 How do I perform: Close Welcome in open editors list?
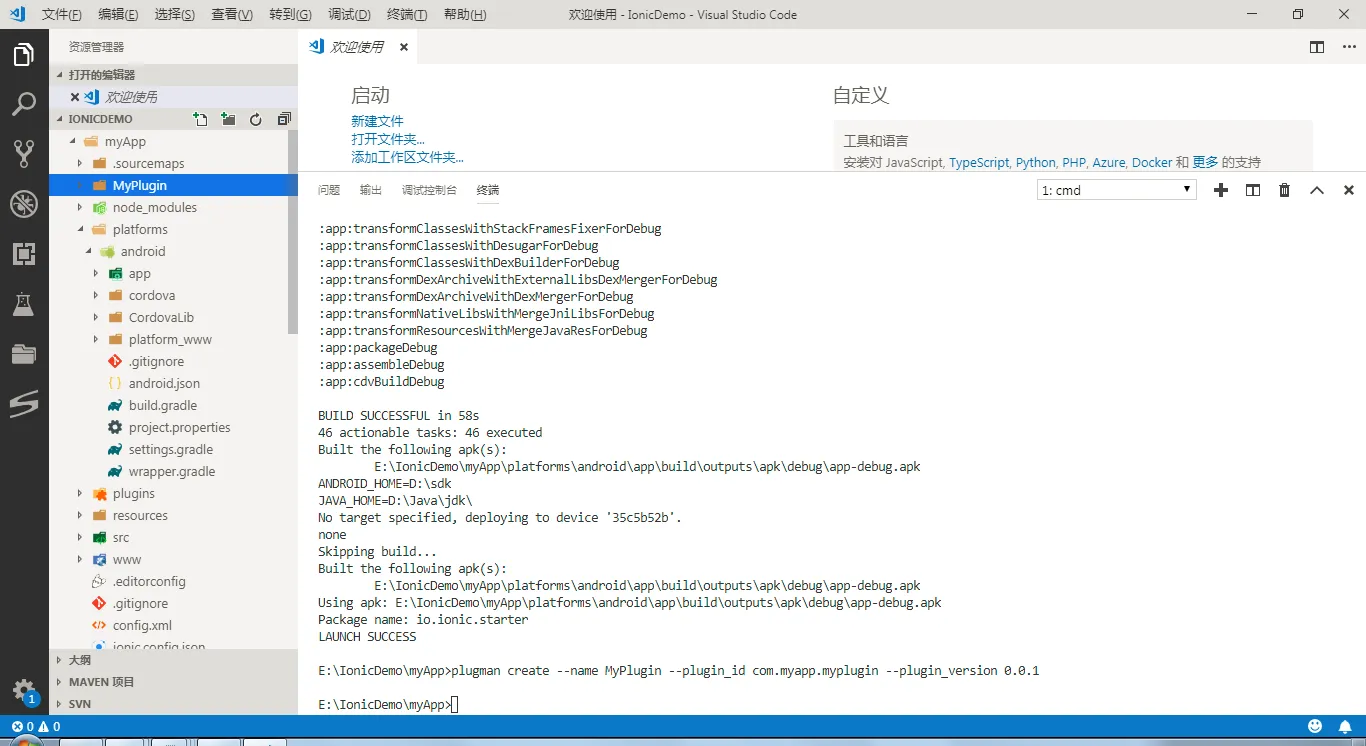point(75,97)
